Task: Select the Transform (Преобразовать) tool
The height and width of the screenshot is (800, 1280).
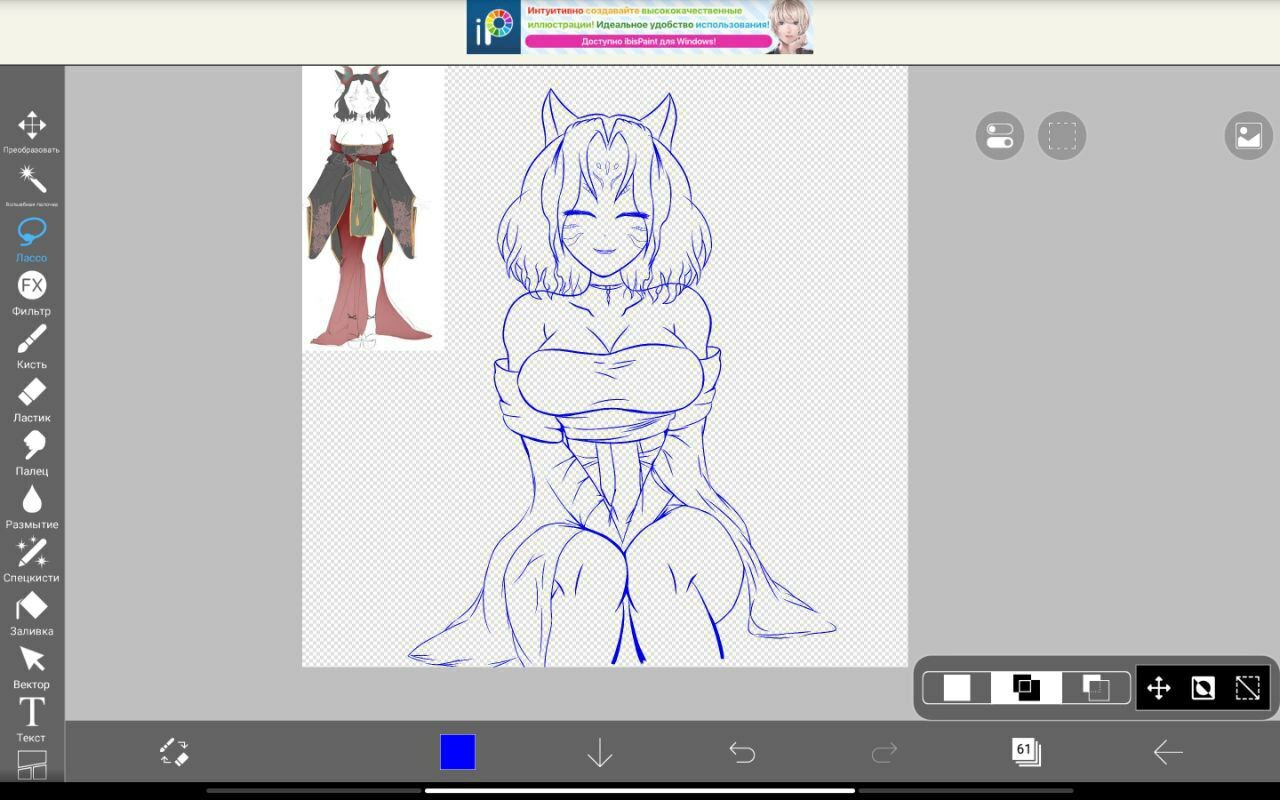Action: [x=32, y=126]
